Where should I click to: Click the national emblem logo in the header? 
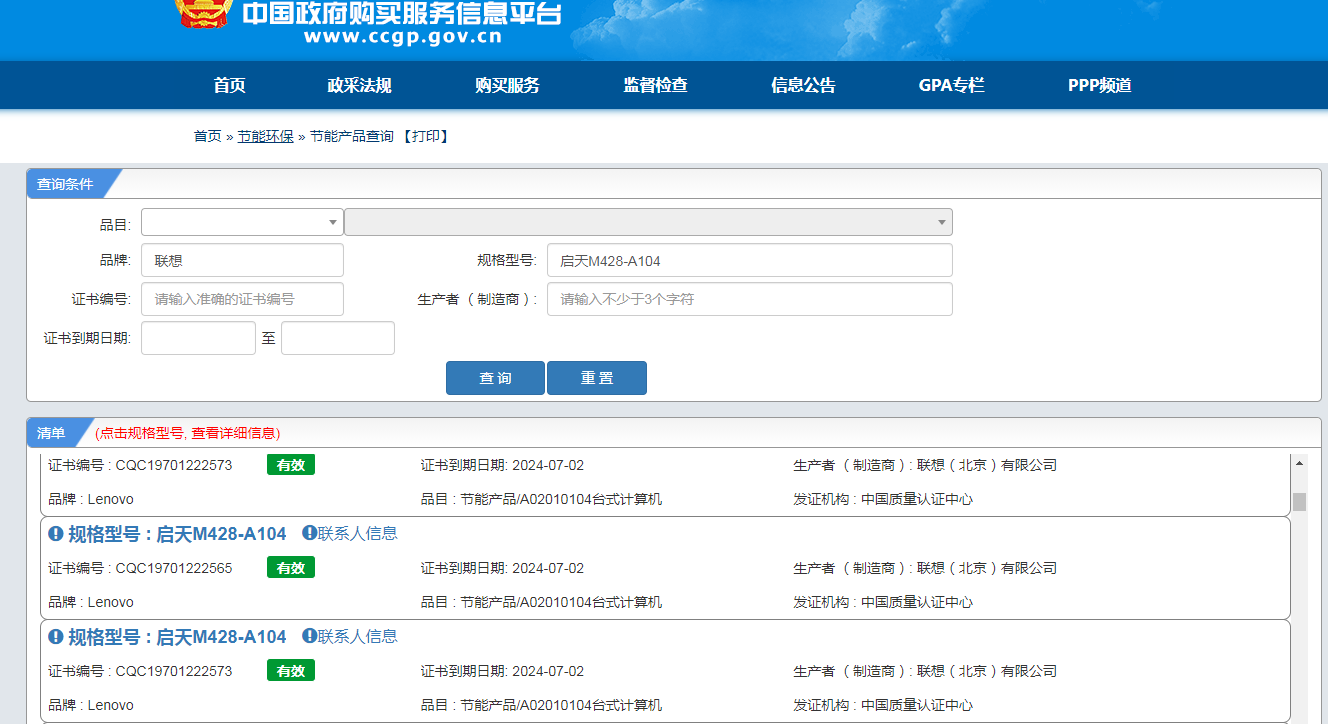click(x=205, y=14)
